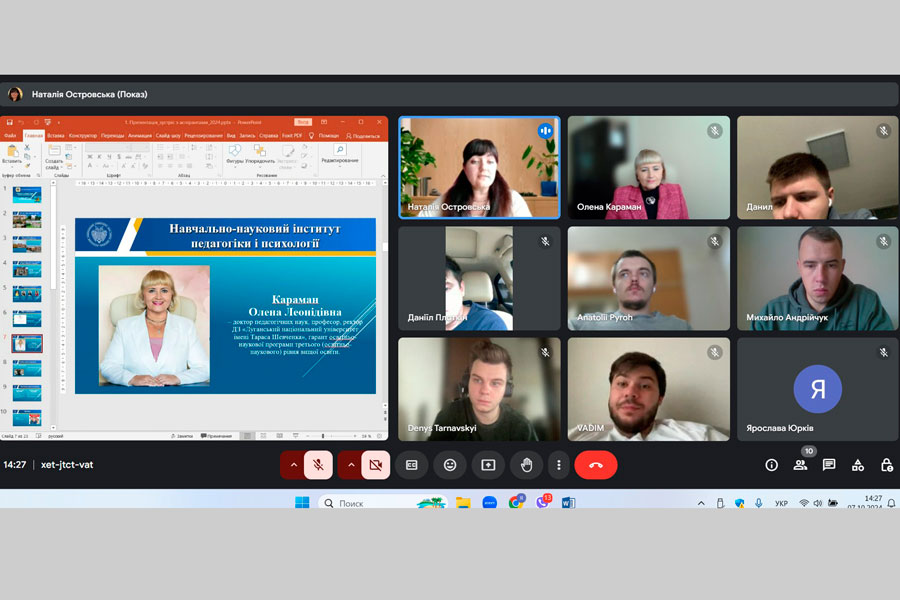The image size is (900, 600).
Task: Open the Анимация ribbon tab
Action: tap(140, 136)
